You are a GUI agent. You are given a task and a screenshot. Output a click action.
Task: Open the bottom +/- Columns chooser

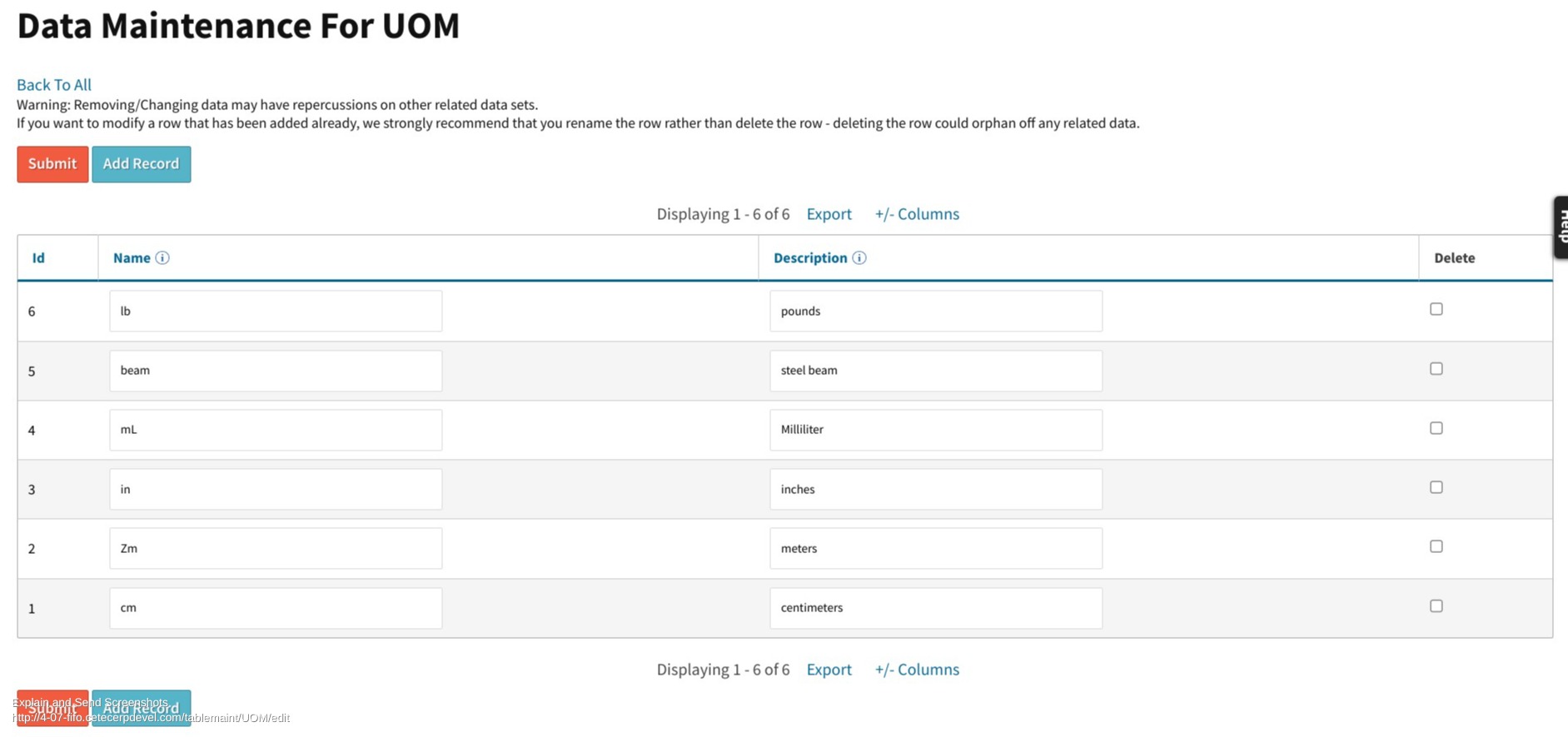pos(917,670)
